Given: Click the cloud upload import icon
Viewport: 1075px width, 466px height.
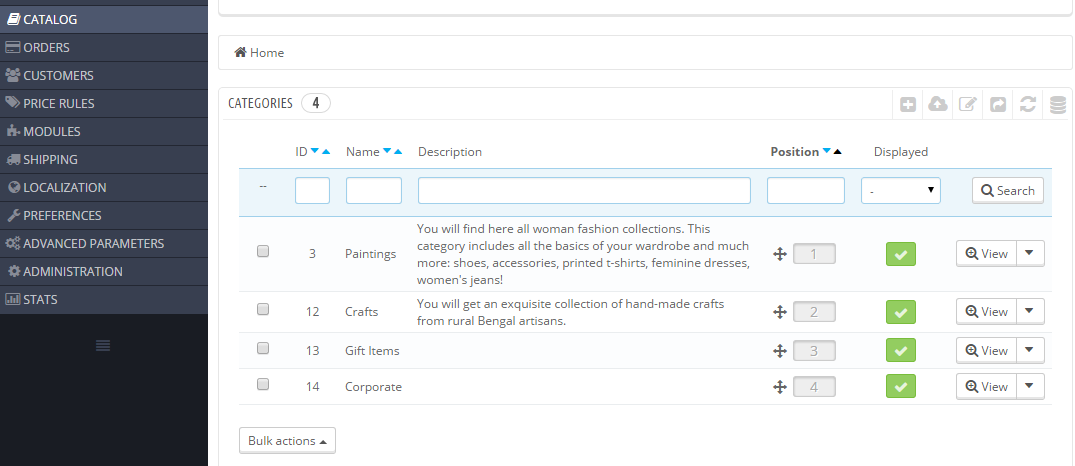Looking at the screenshot, I should [x=938, y=104].
